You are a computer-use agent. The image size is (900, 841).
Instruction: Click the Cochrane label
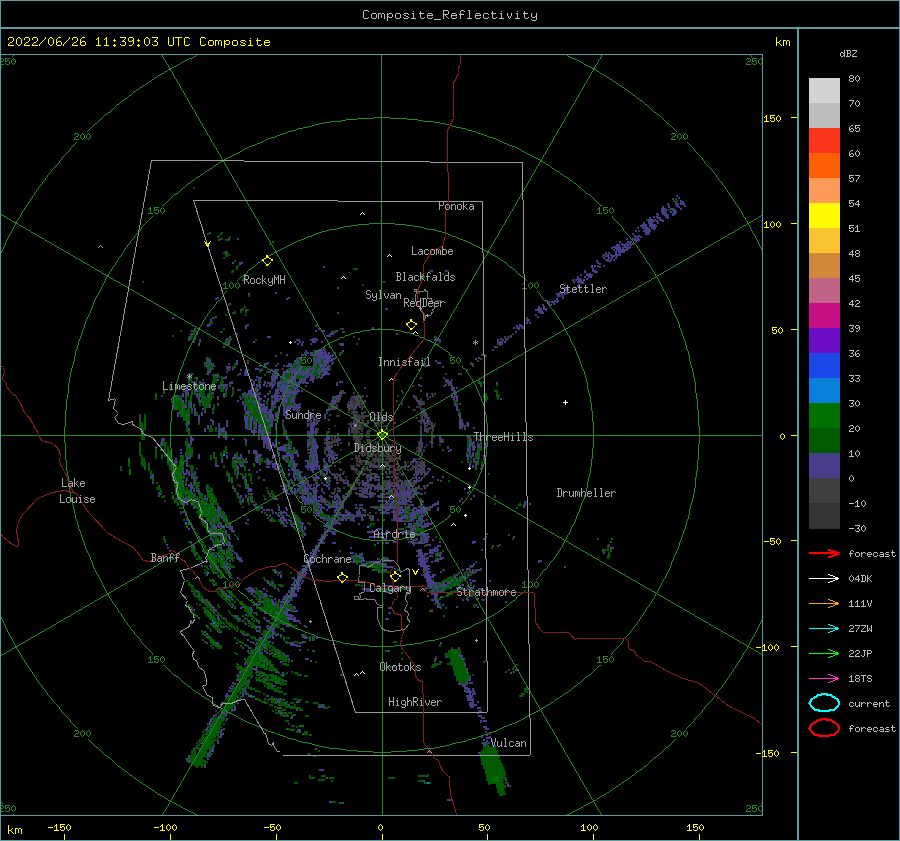327,559
